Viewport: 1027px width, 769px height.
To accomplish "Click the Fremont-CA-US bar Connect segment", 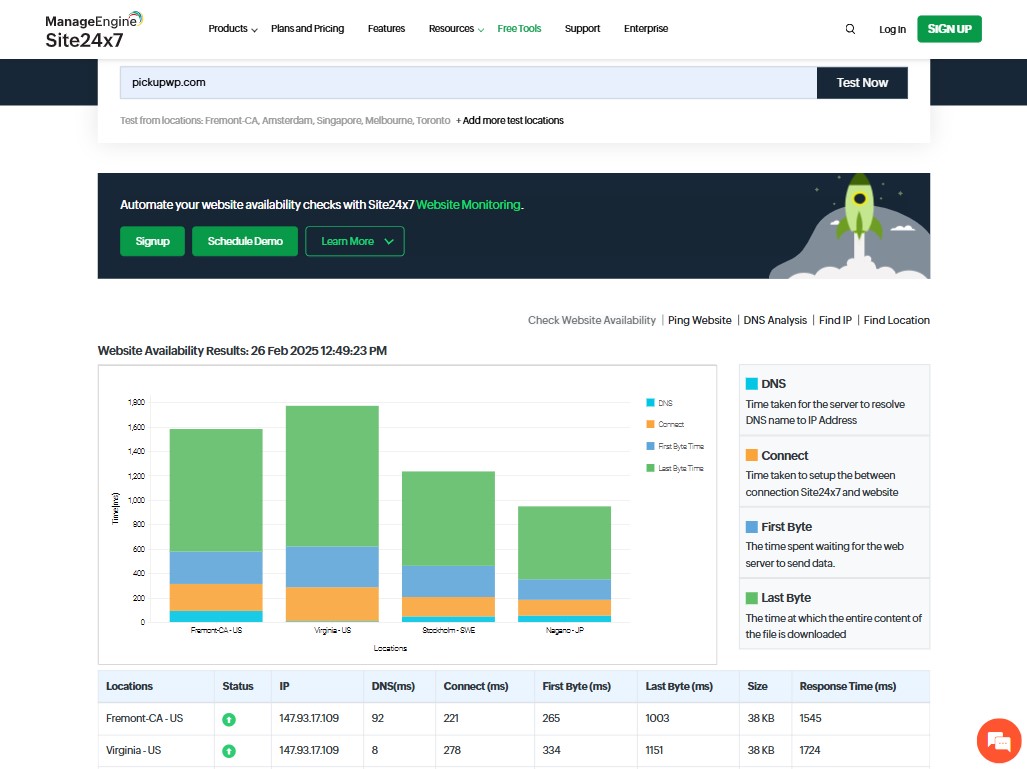I will click(216, 597).
